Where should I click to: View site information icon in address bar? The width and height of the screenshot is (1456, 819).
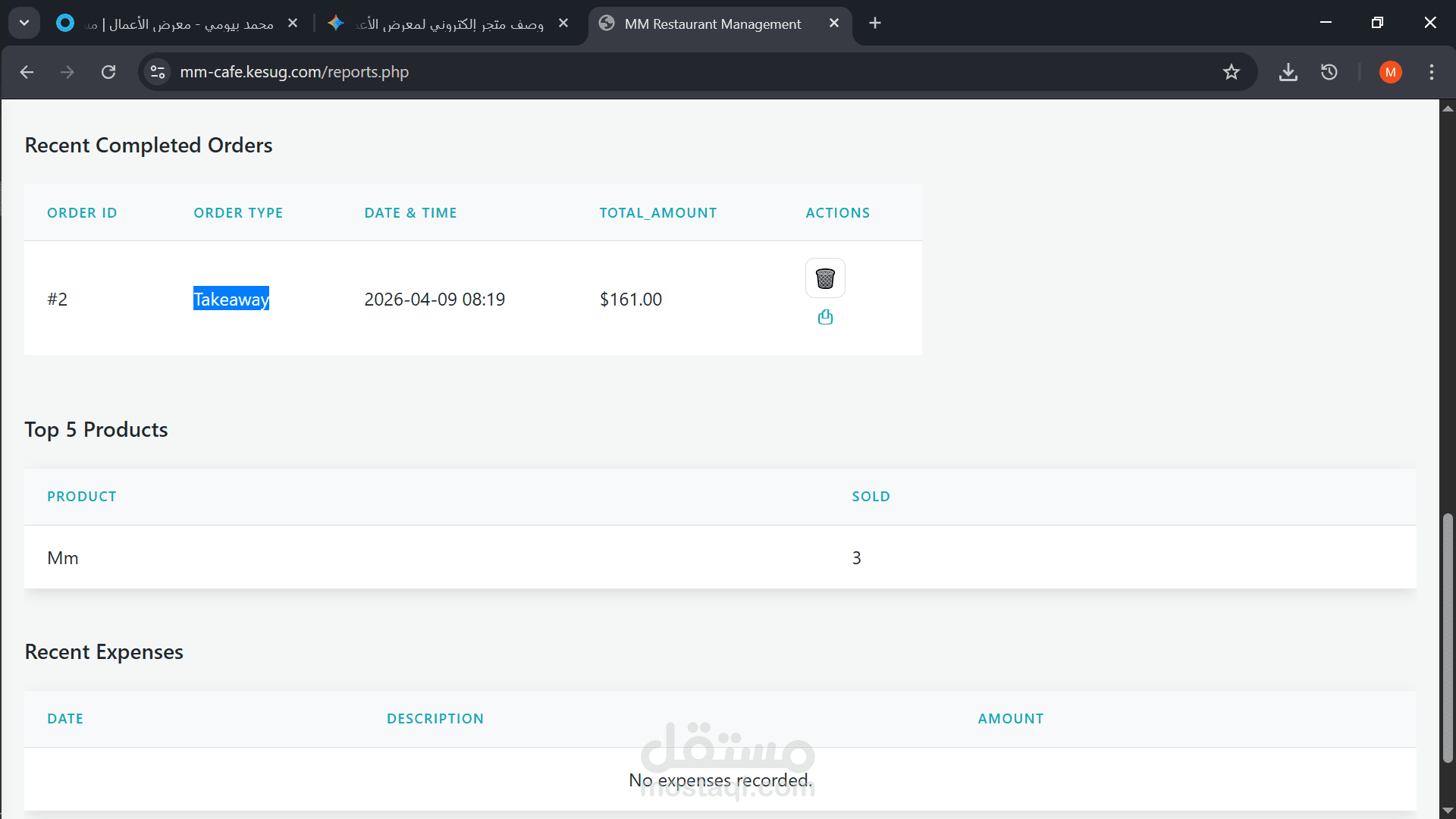click(158, 72)
